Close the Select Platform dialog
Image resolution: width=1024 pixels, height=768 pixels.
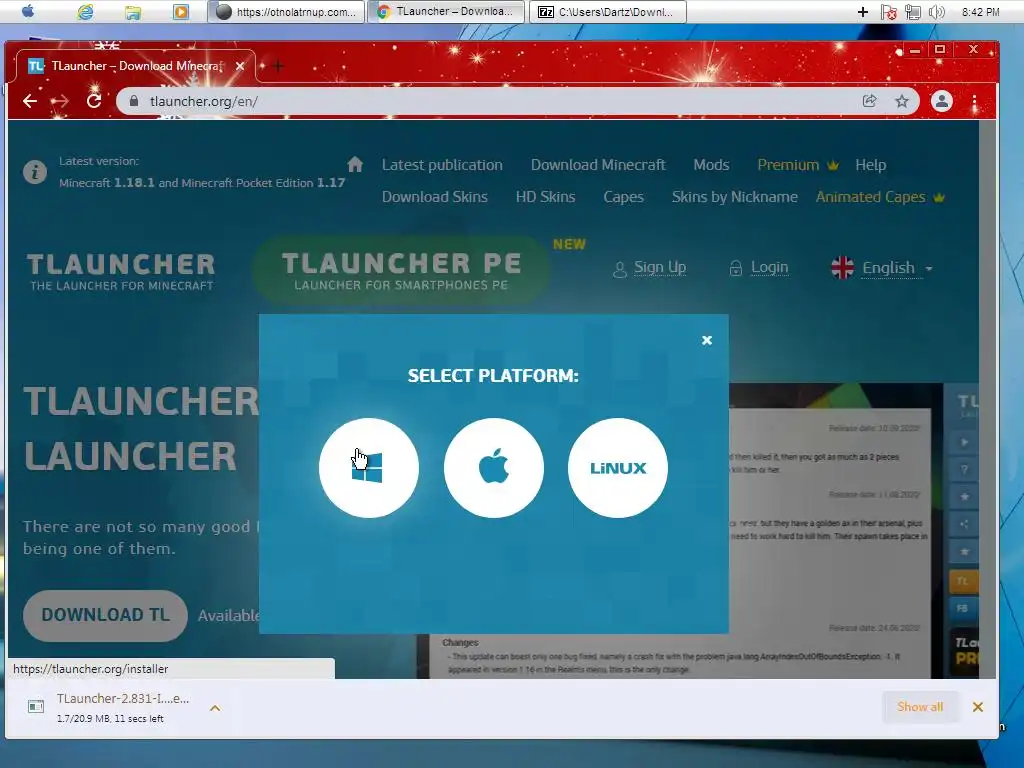point(707,340)
